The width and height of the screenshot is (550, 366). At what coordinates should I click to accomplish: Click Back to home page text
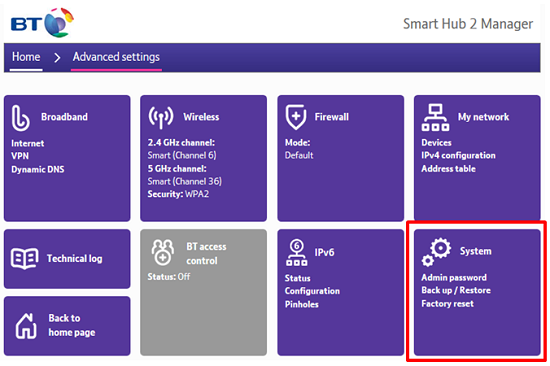[72, 325]
